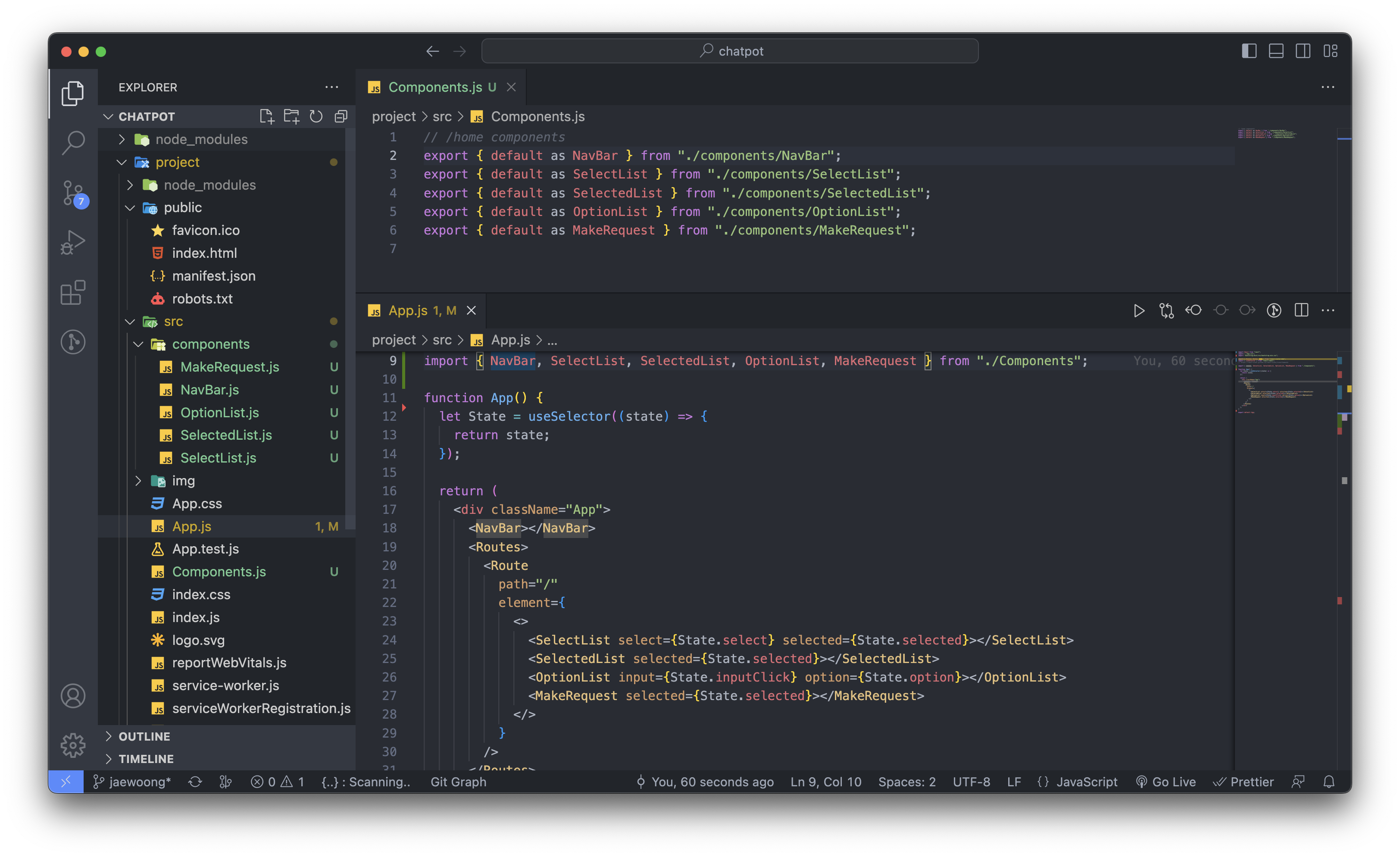Open more actions for Components.js editor group

click(x=1328, y=87)
